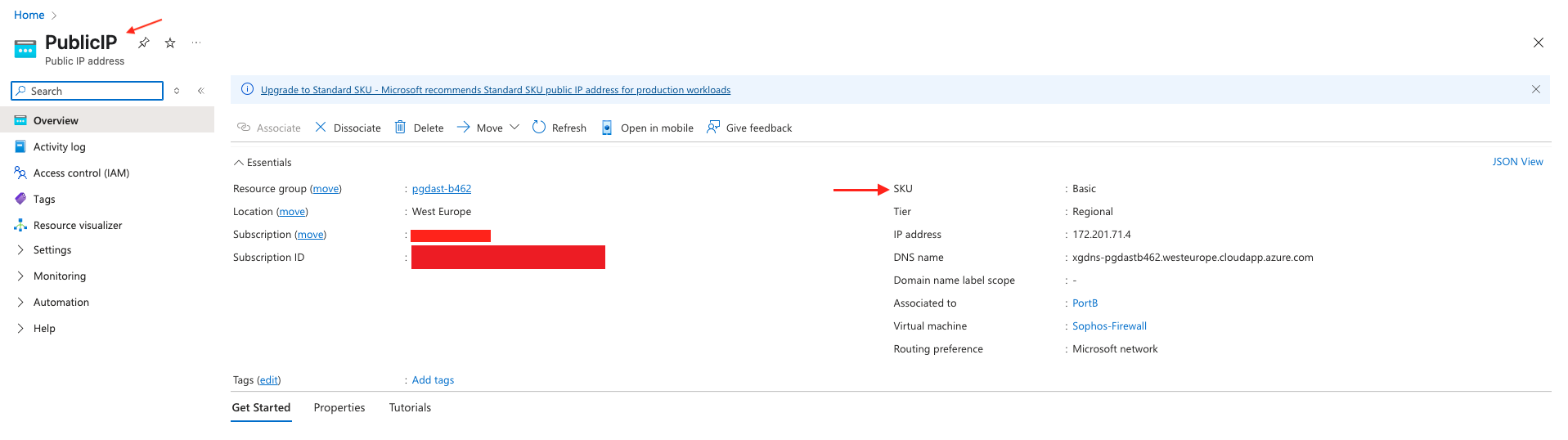
Task: Switch to the Properties tab
Action: tap(339, 407)
